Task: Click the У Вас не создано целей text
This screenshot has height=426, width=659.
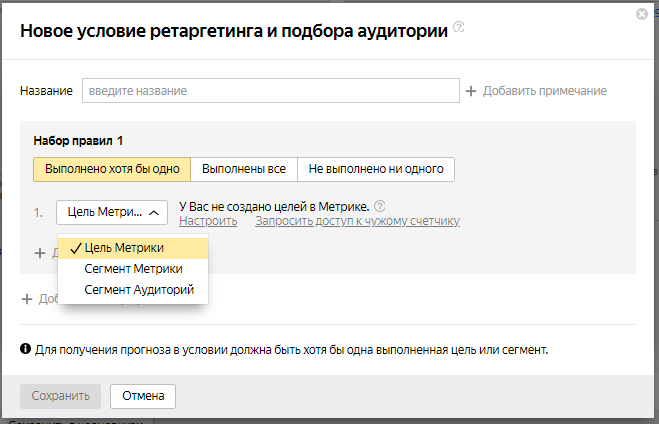Action: 274,207
